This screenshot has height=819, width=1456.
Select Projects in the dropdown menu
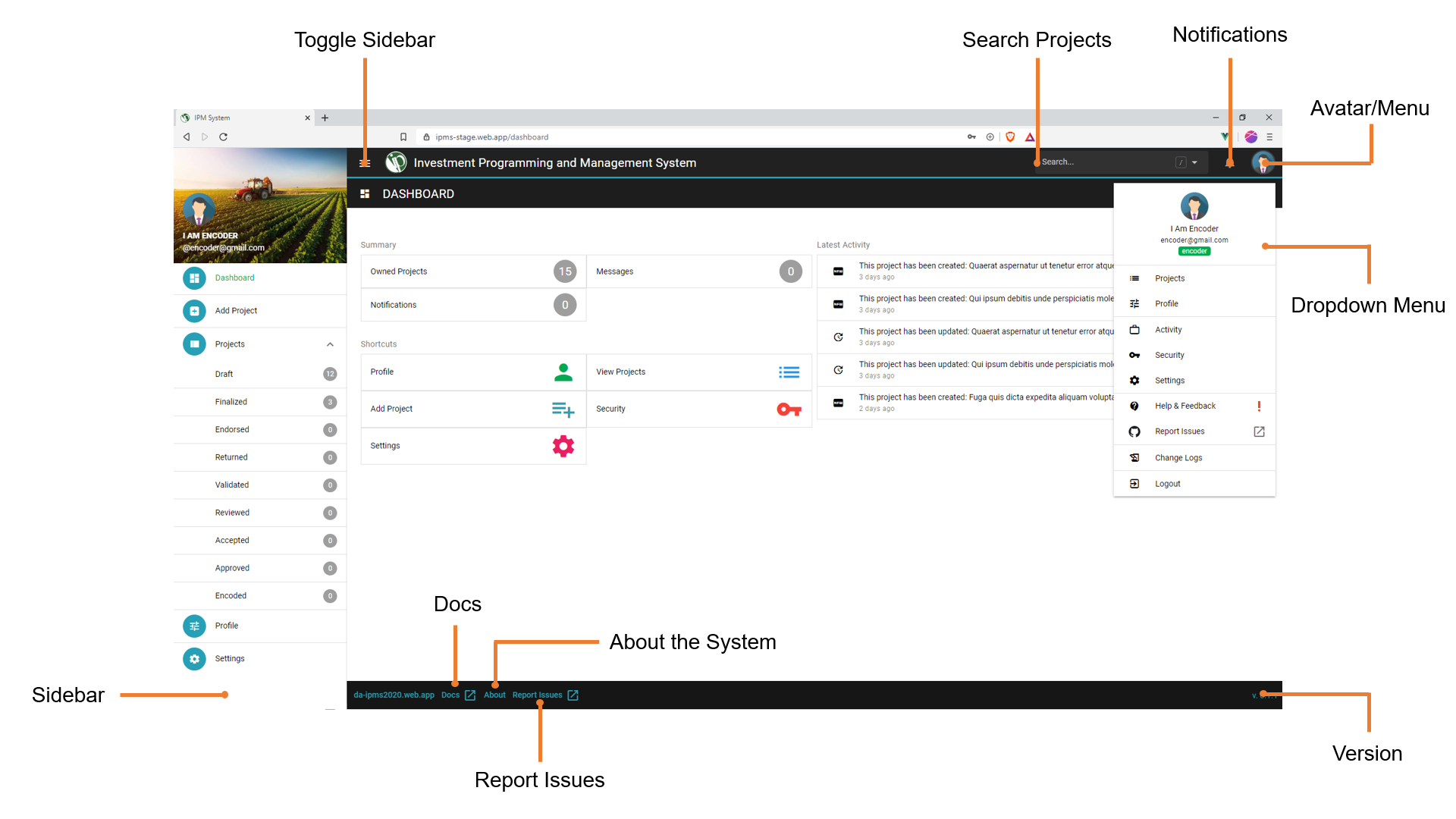click(x=1194, y=278)
